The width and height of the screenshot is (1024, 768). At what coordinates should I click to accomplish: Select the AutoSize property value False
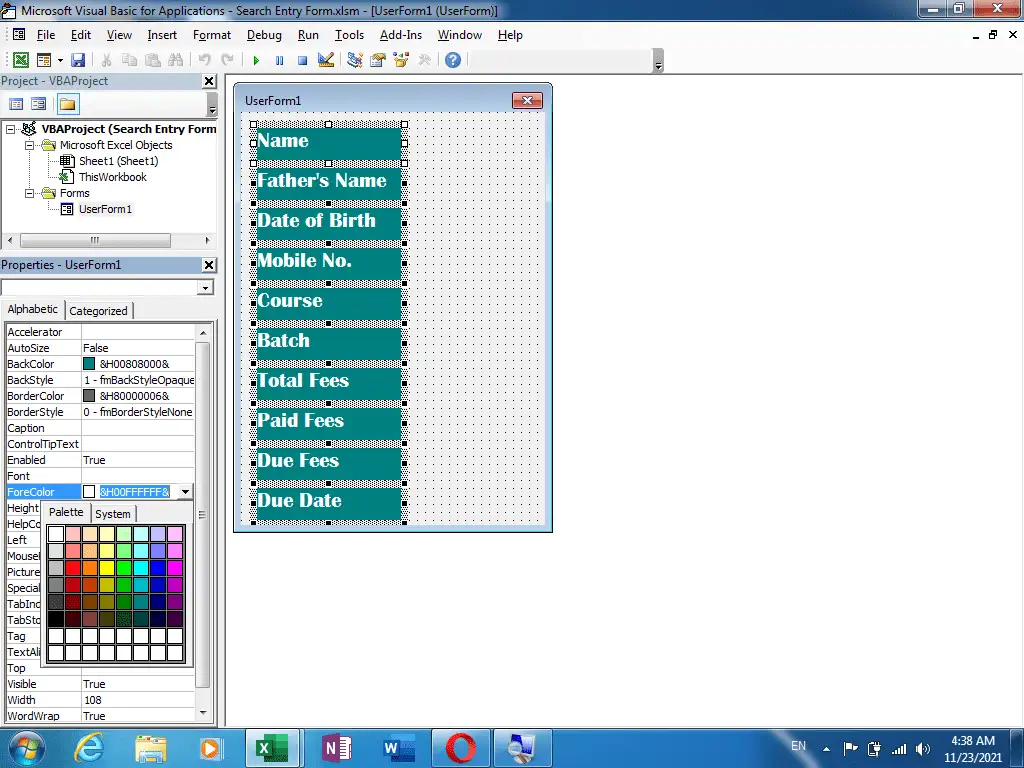[x=138, y=348]
